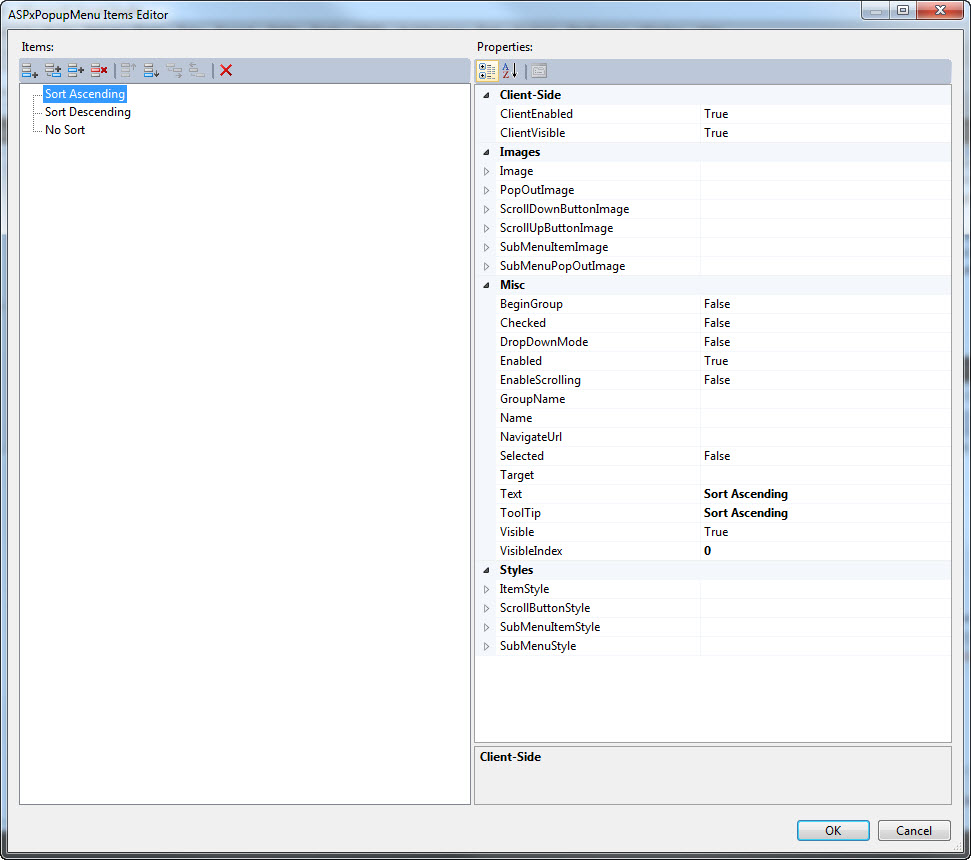Close the Items Editor window
Viewport: 971px width, 860px height.
[940, 10]
